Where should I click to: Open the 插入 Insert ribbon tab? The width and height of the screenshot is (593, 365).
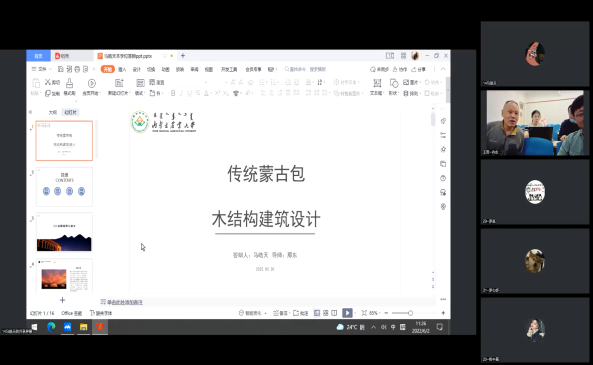[x=122, y=69]
